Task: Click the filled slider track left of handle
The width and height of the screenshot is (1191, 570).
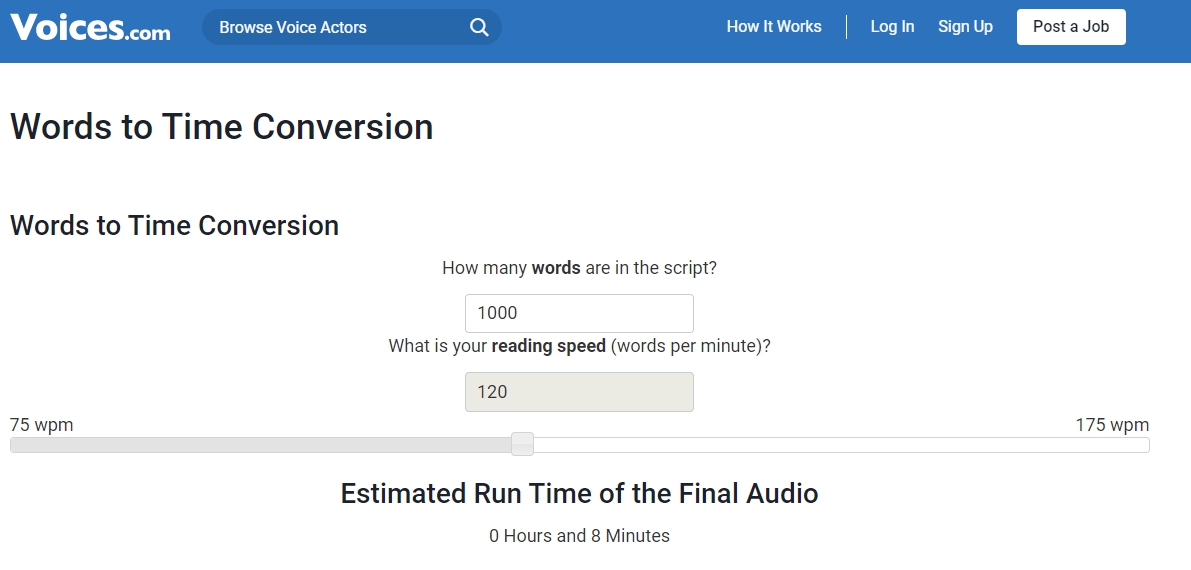Action: 260,445
